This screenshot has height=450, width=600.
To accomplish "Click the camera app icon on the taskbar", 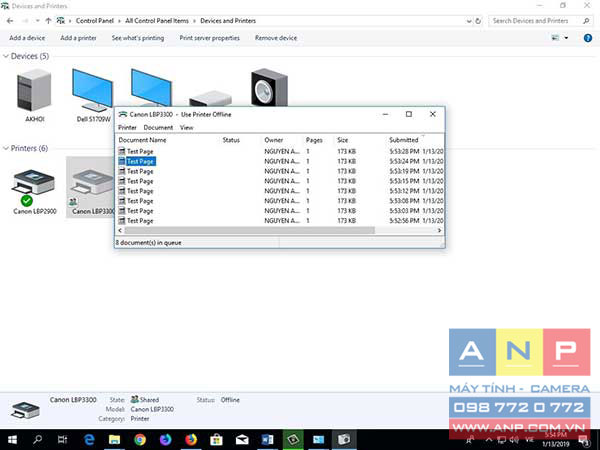I will 344,440.
